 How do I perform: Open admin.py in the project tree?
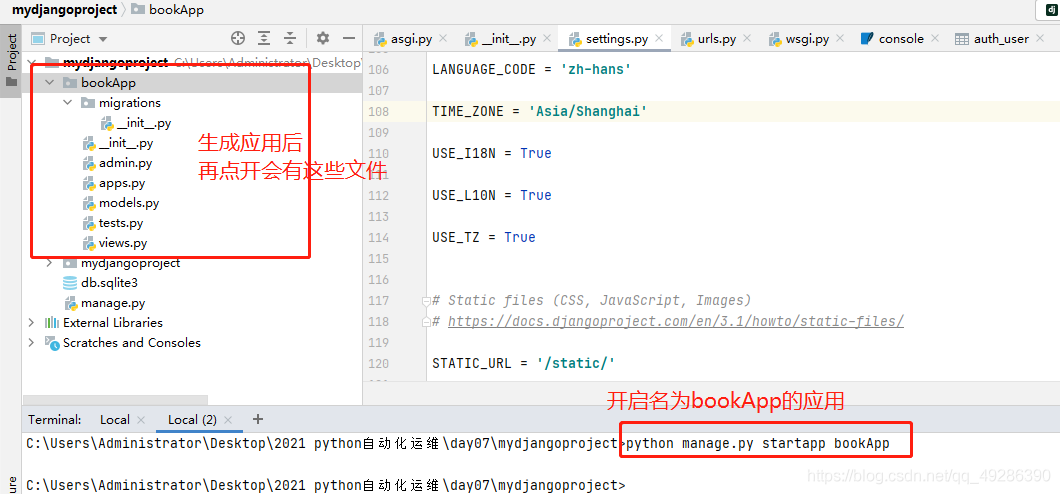pyautogui.click(x=125, y=163)
